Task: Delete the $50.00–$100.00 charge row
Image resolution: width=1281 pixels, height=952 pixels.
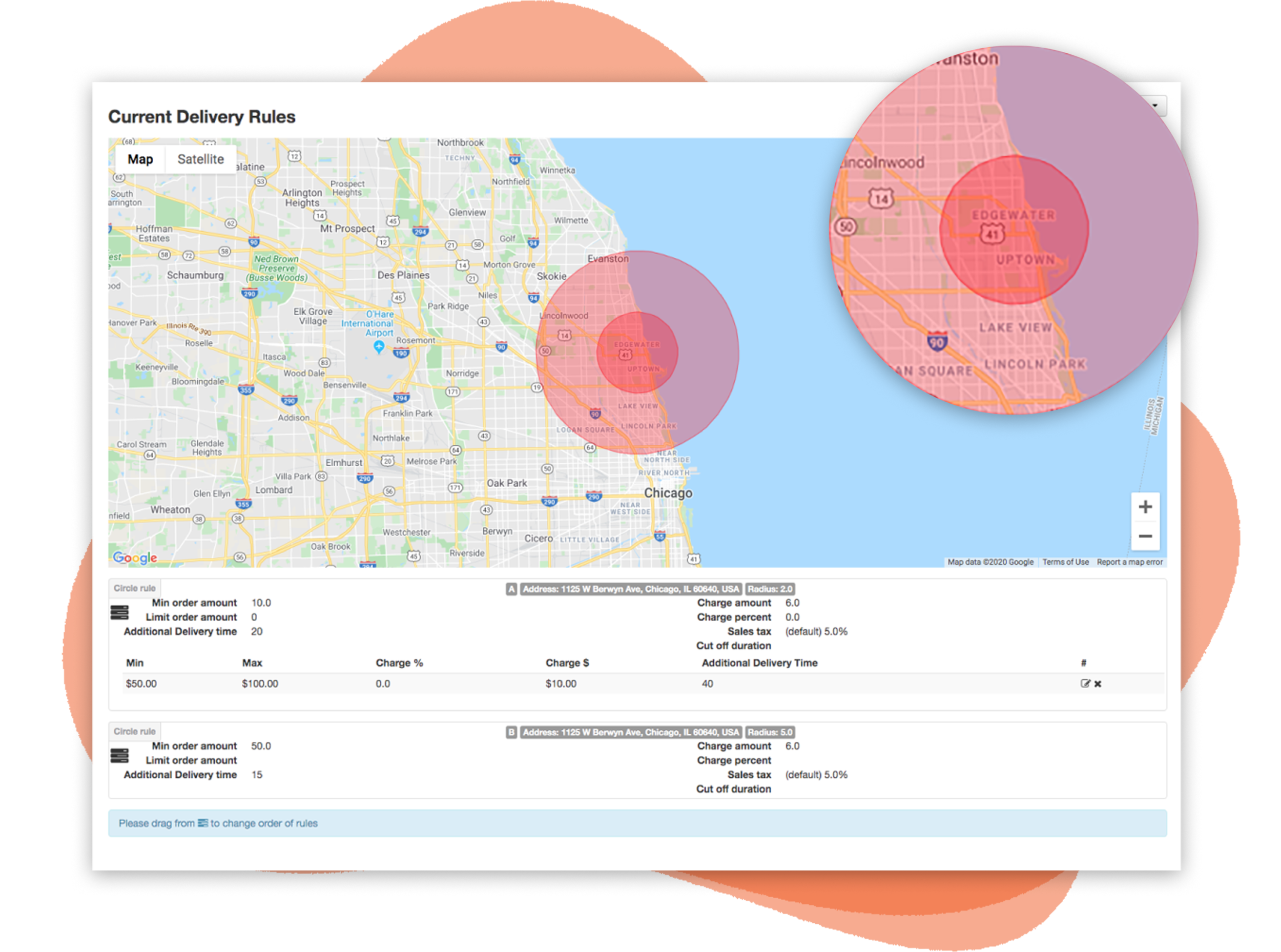Action: [1098, 684]
